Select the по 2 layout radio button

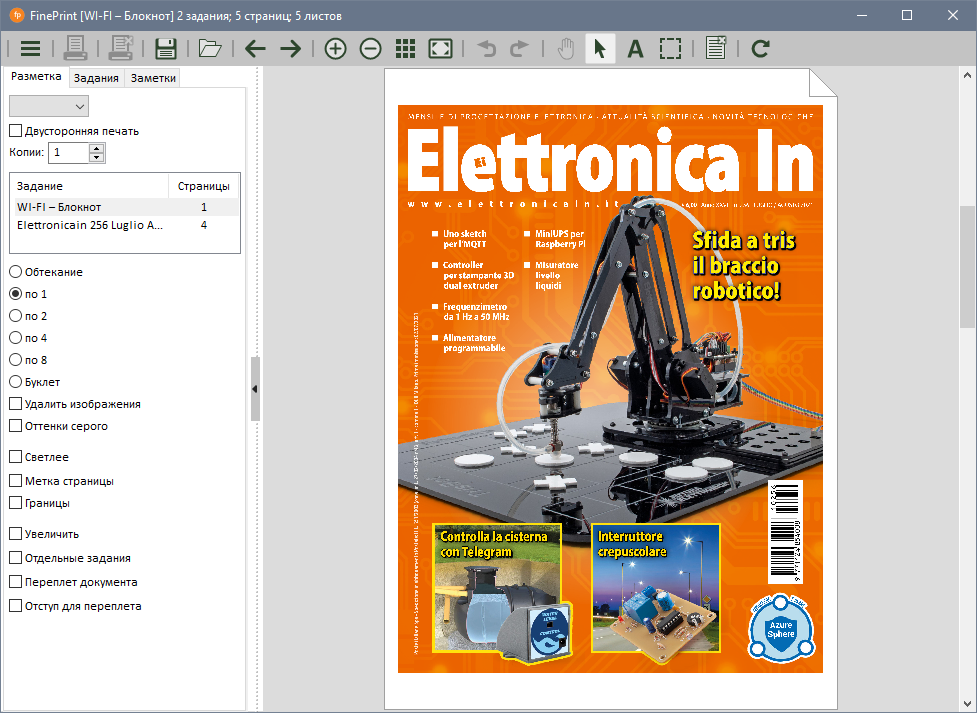tap(16, 316)
